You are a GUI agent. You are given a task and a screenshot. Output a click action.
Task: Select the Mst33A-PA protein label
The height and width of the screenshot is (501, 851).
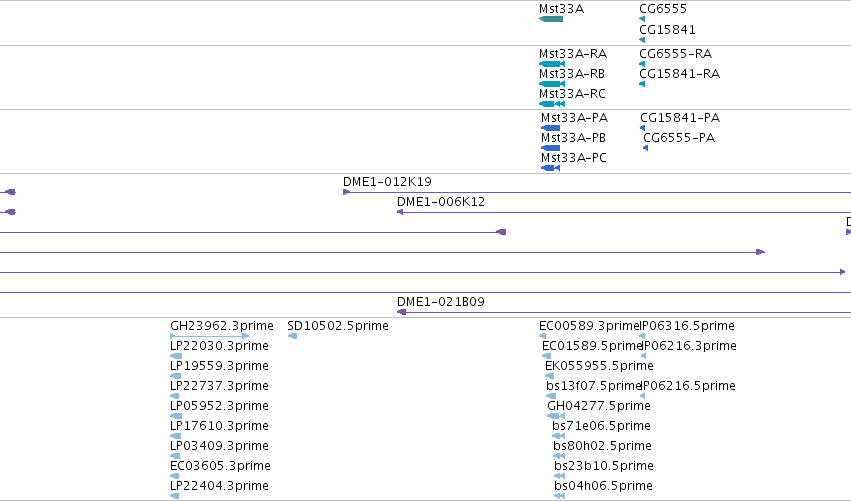[574, 118]
